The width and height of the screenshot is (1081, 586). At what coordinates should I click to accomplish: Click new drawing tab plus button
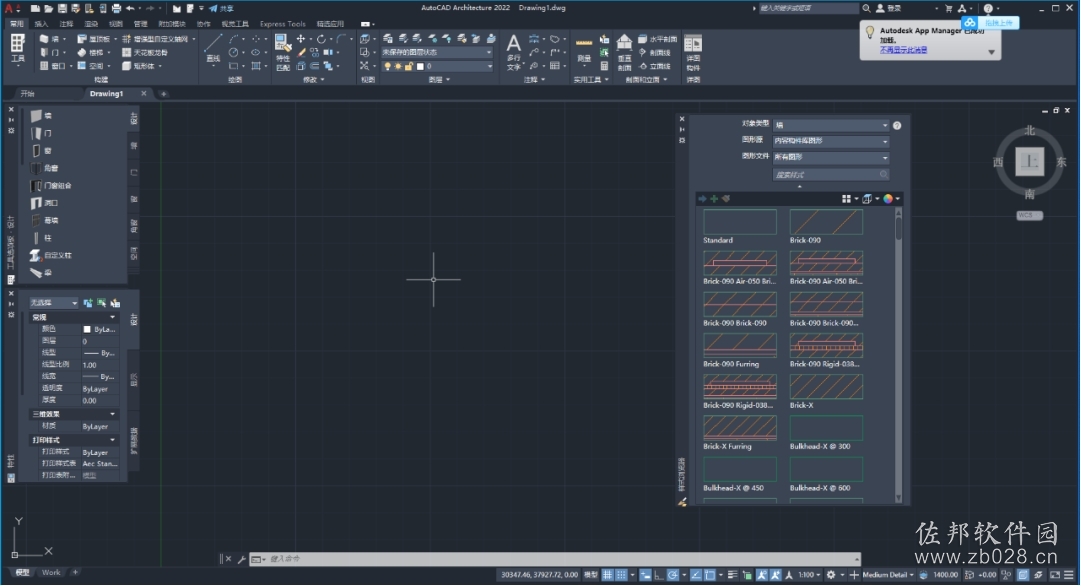[x=163, y=94]
